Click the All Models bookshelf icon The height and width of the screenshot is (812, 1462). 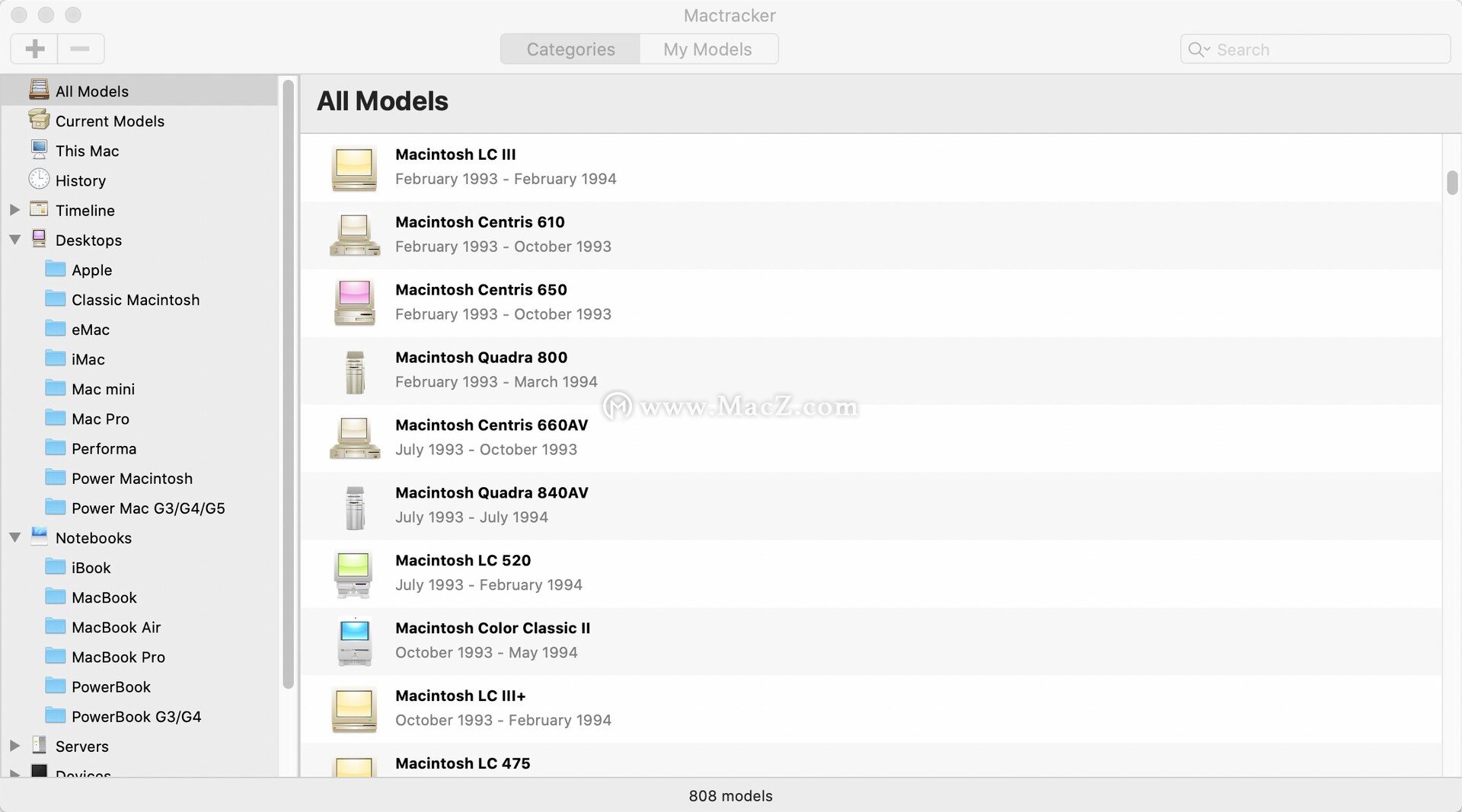39,90
